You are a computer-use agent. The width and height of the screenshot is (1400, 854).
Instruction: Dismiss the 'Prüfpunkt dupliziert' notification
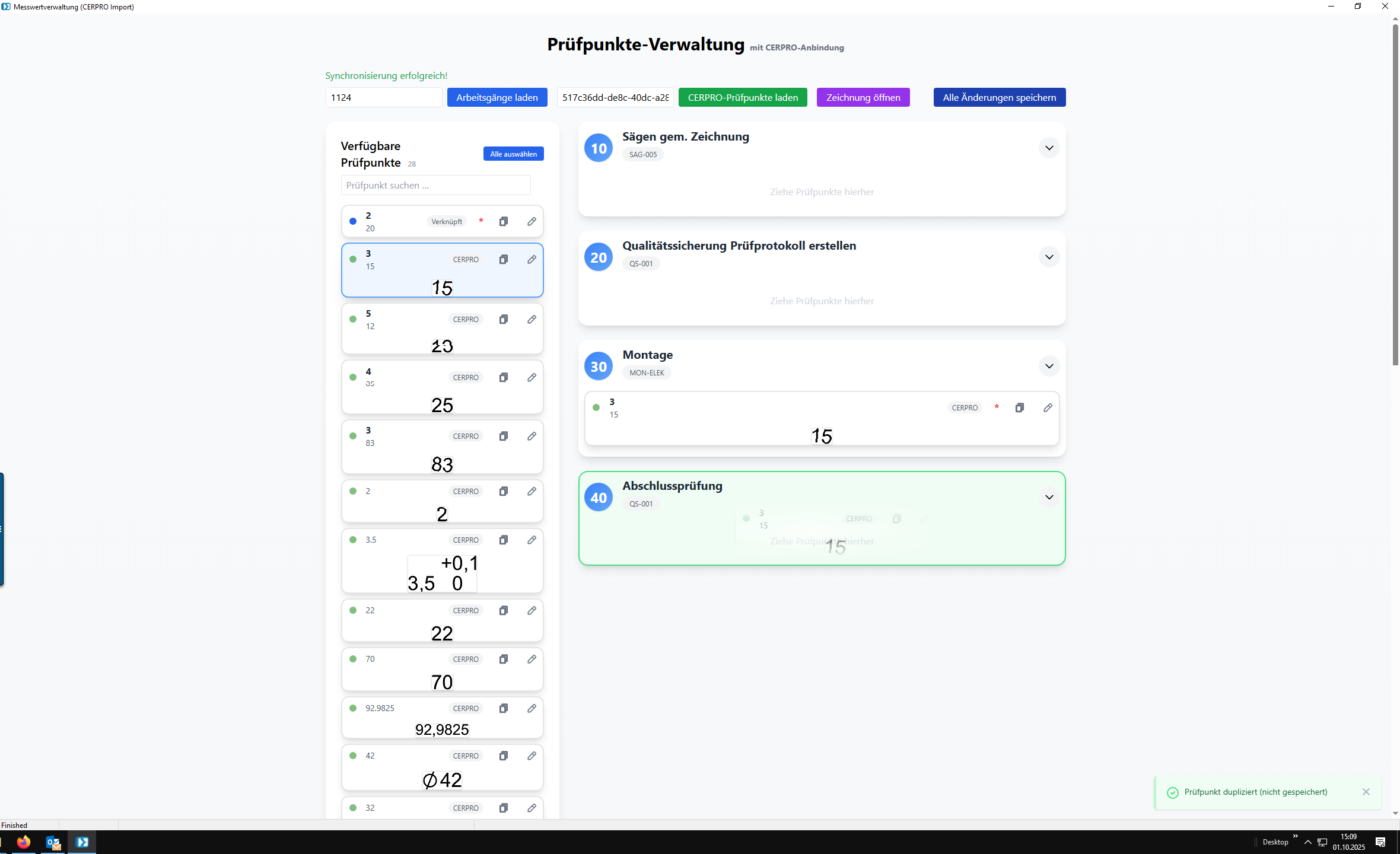1366,792
